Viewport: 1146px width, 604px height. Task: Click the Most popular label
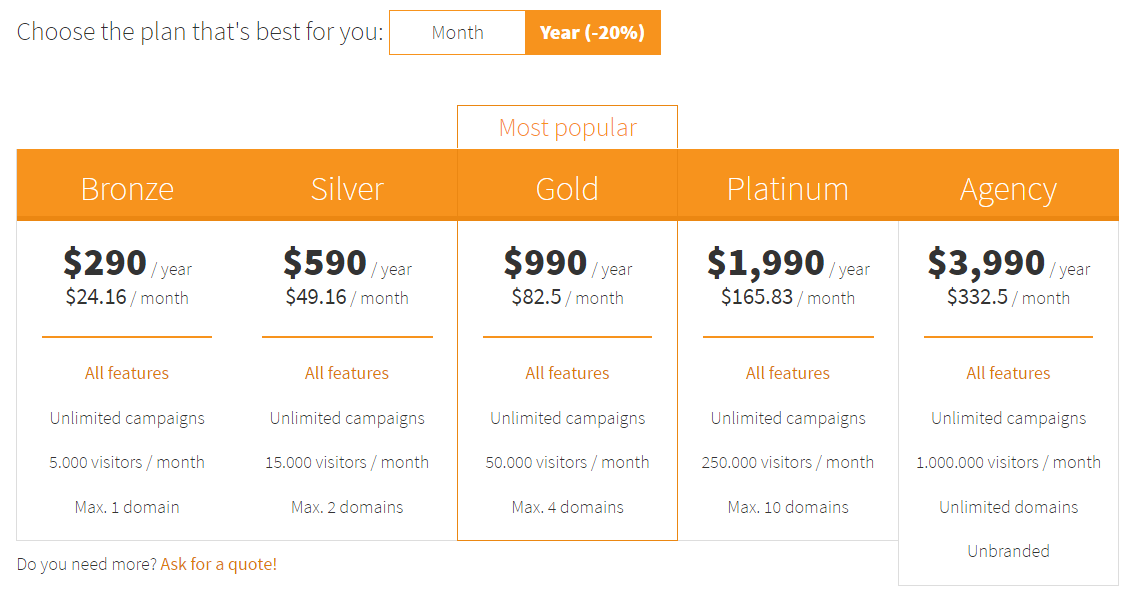pyautogui.click(x=568, y=127)
